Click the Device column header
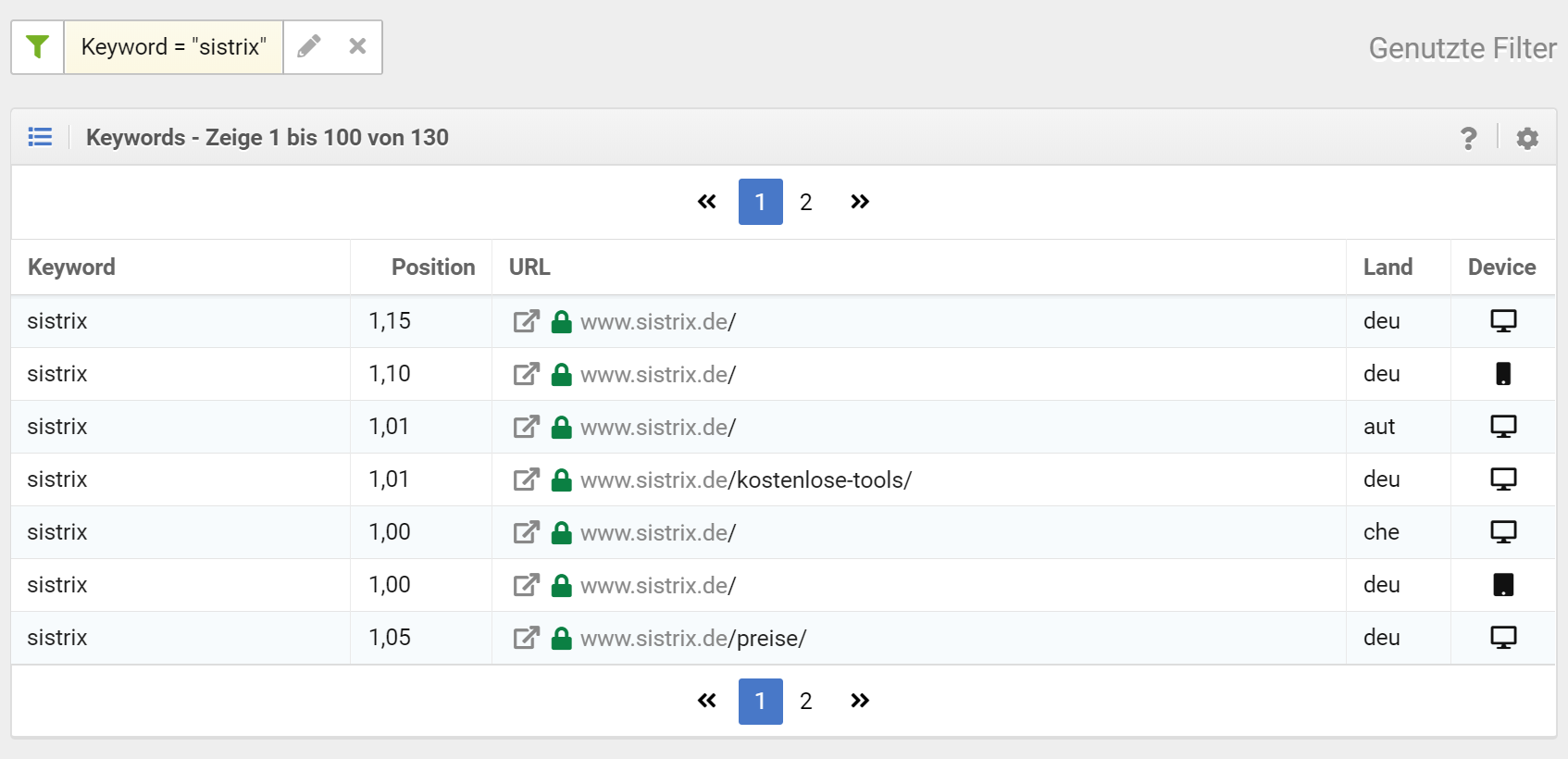The width and height of the screenshot is (1568, 759). tap(1501, 268)
